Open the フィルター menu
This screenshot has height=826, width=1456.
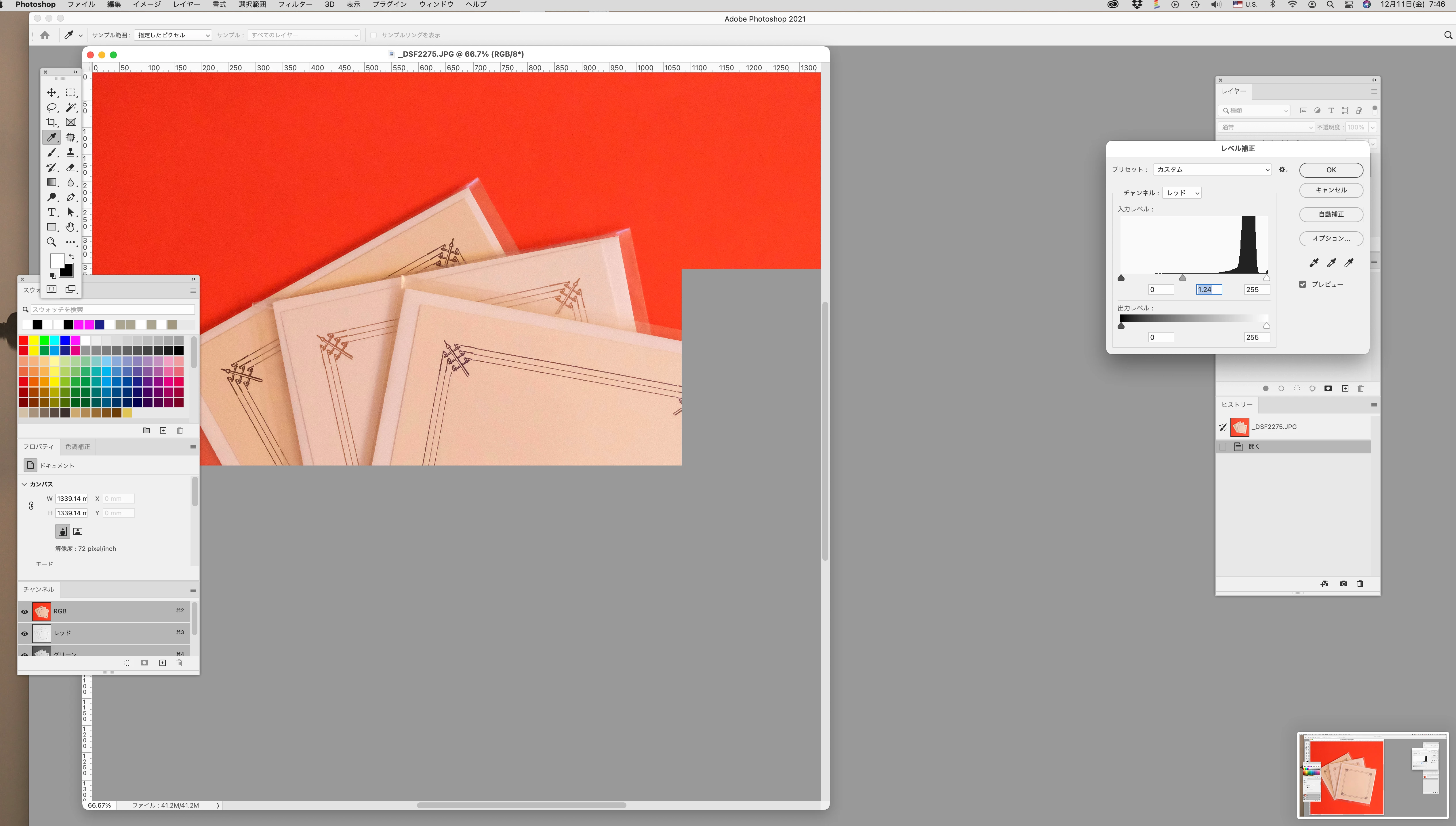[295, 5]
